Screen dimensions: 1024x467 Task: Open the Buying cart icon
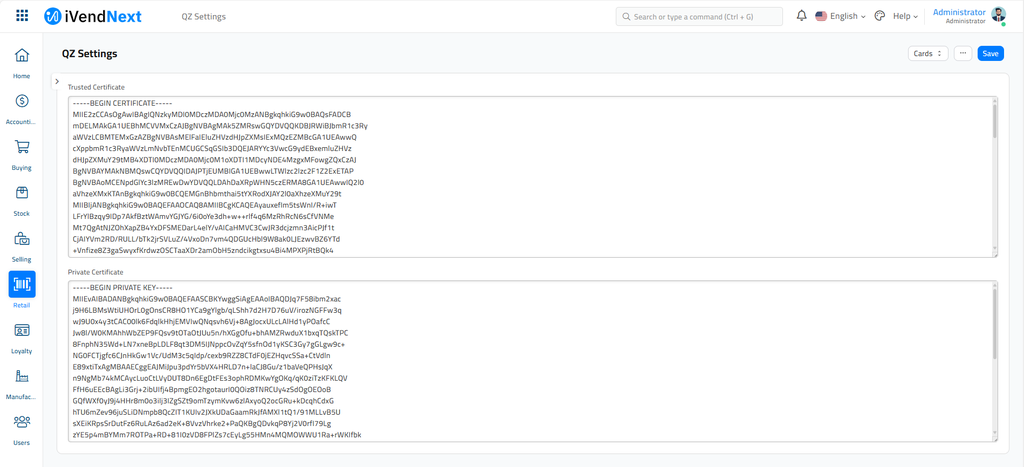[21, 147]
